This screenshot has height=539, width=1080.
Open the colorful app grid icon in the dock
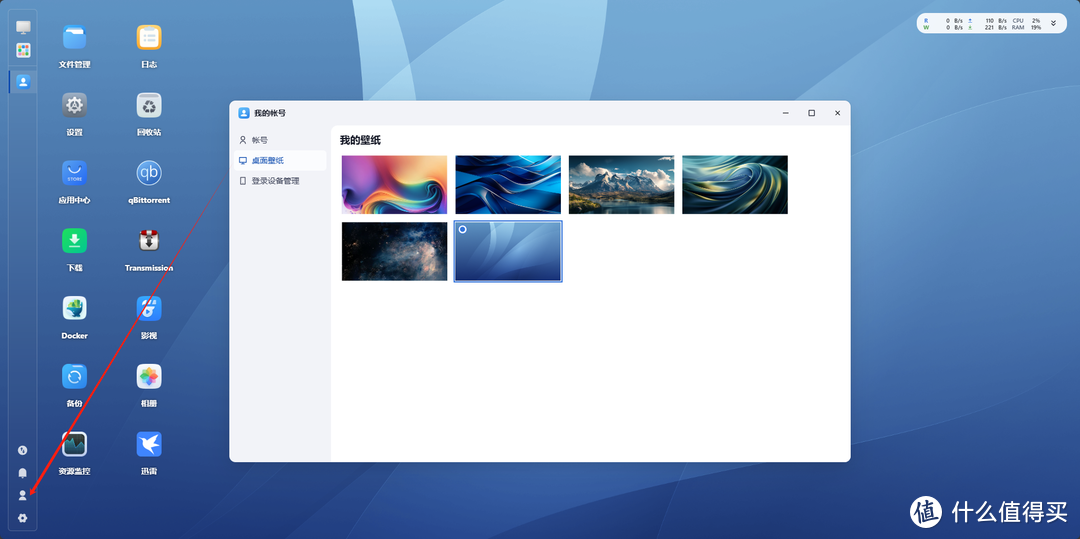pyautogui.click(x=23, y=50)
